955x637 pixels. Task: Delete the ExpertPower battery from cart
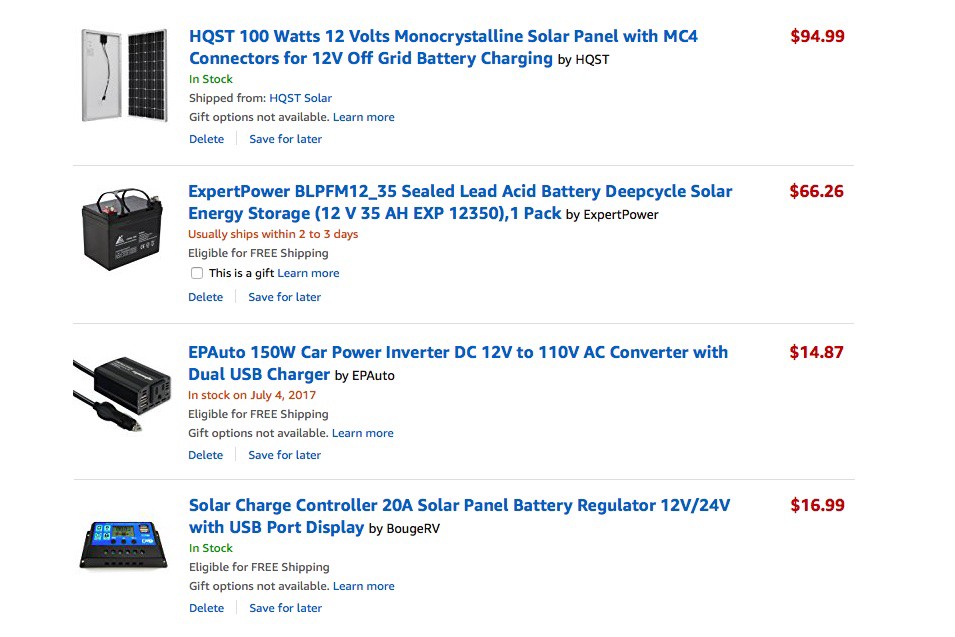point(205,297)
